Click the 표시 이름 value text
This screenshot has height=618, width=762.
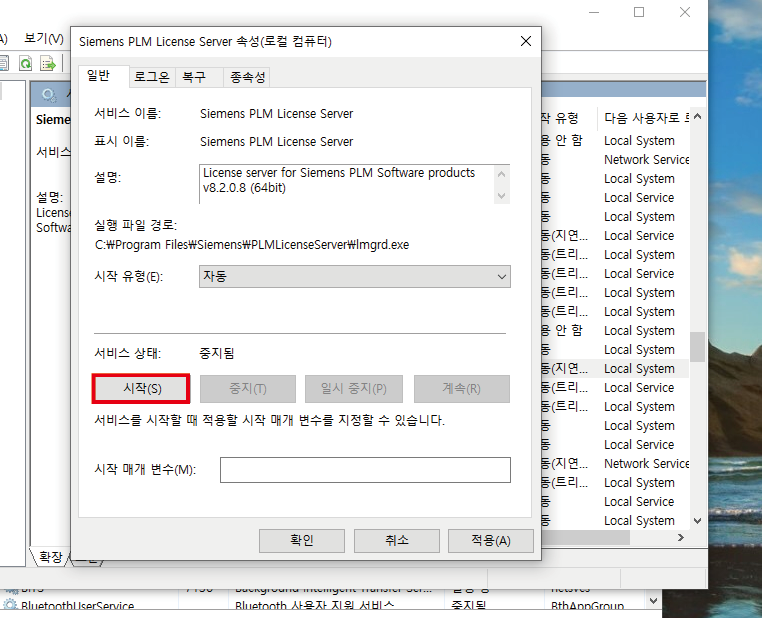(x=277, y=142)
